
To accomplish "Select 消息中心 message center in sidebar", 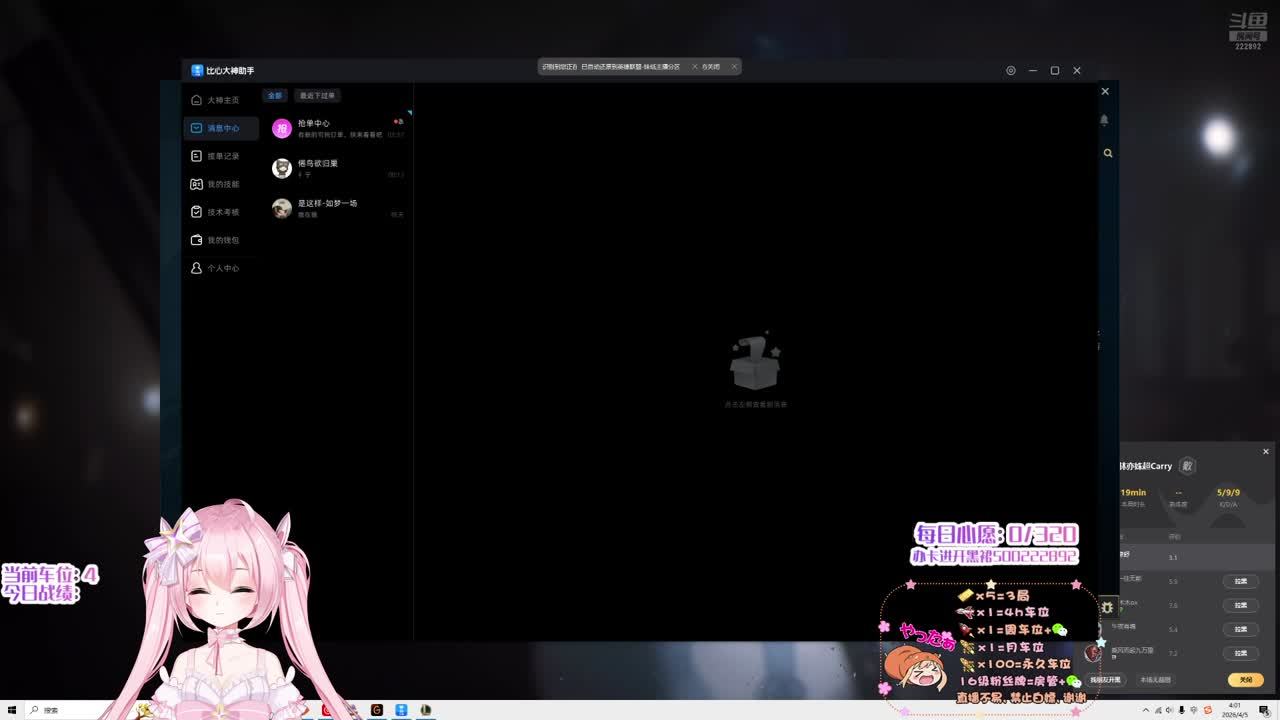I will 221,128.
